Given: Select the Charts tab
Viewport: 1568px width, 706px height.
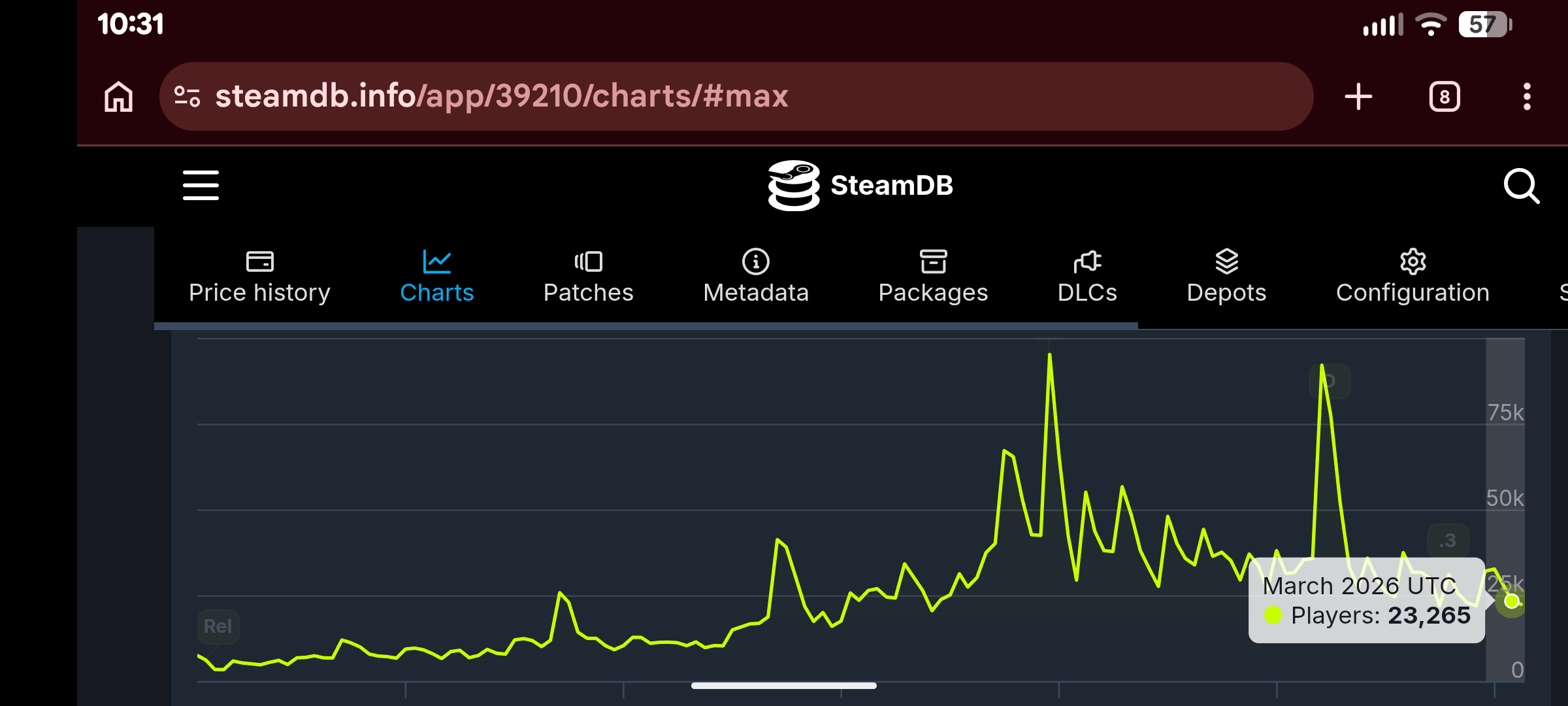Looking at the screenshot, I should [x=436, y=277].
